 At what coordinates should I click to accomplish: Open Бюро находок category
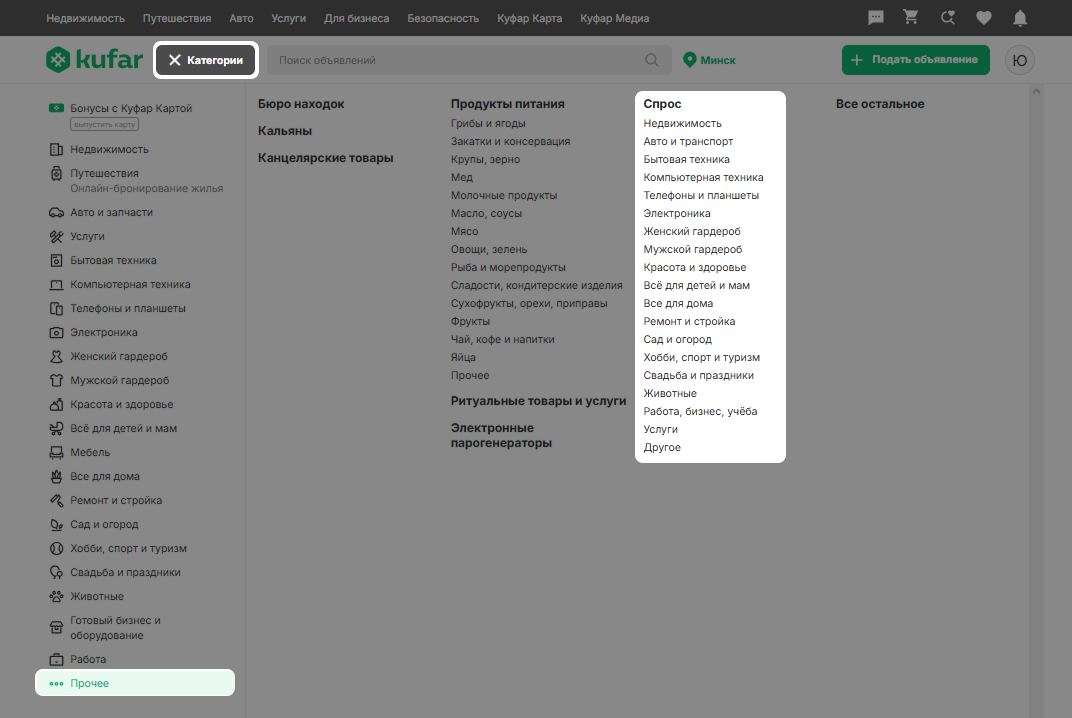pyautogui.click(x=301, y=104)
